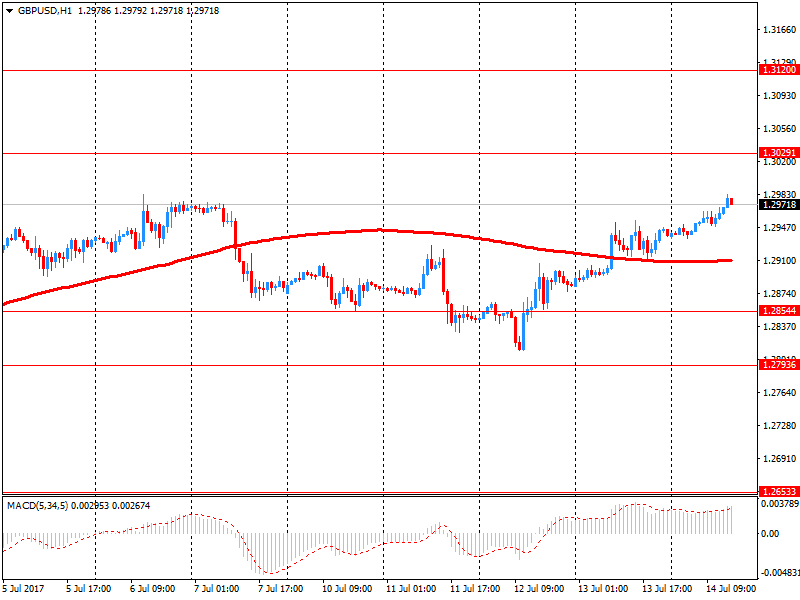Select the MACD(5,34,5) indicator label

(x=38, y=506)
